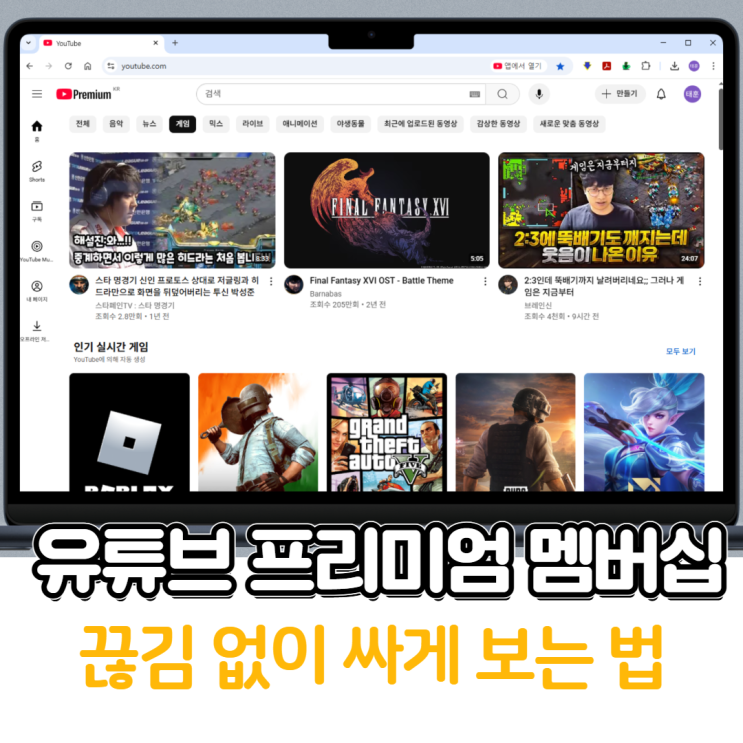743x743 pixels.
Task: Open the Grand Theft Auto V game card
Action: point(387,432)
